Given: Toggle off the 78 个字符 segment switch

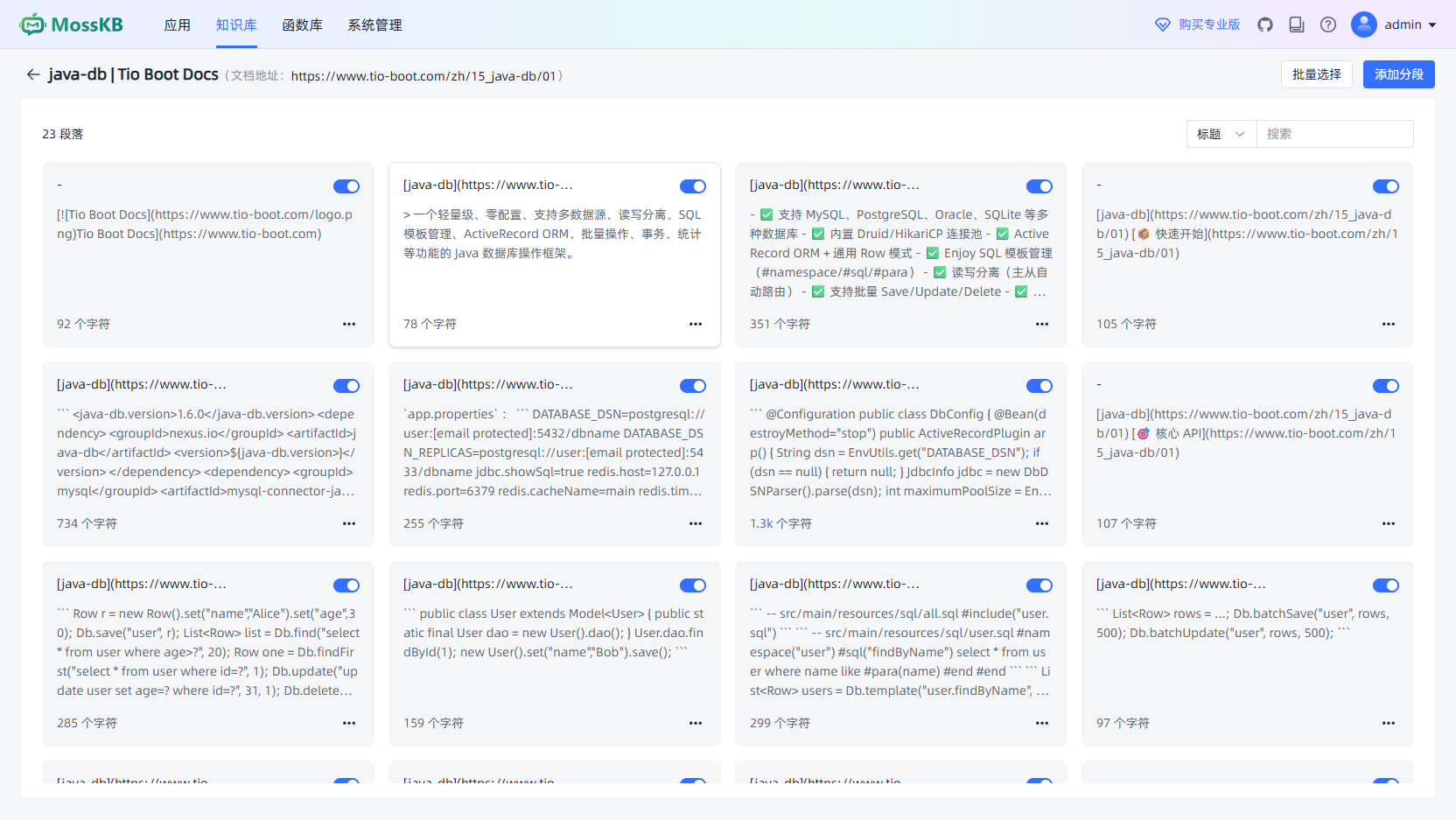Looking at the screenshot, I should point(693,186).
